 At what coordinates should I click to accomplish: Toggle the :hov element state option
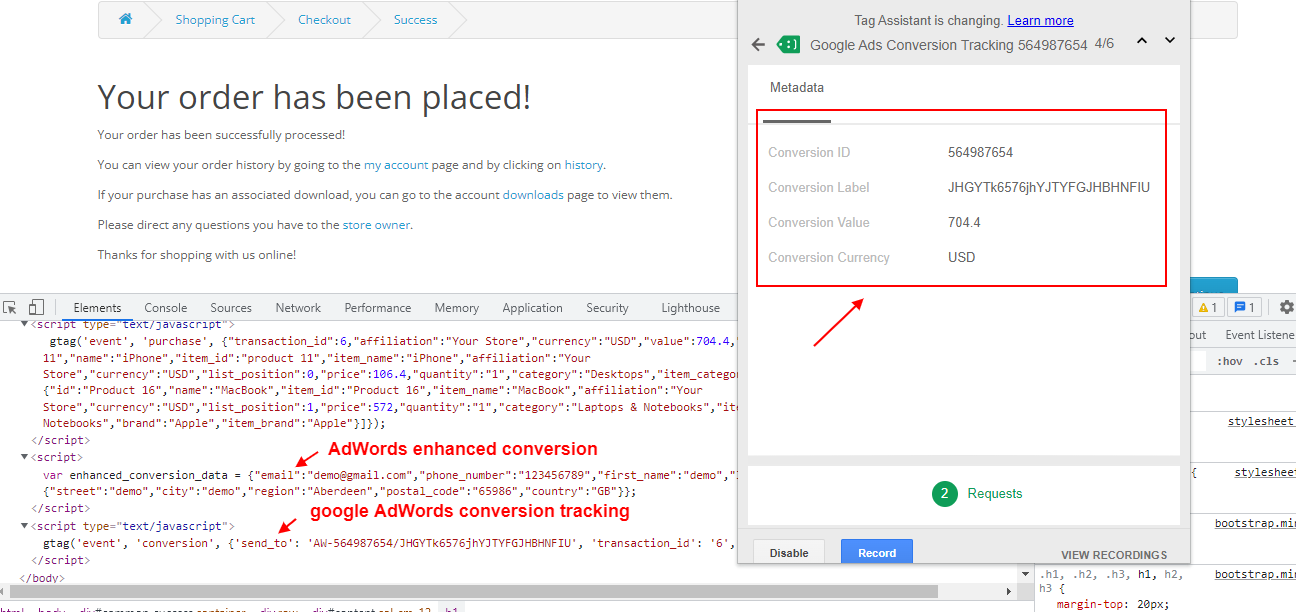tap(1229, 361)
